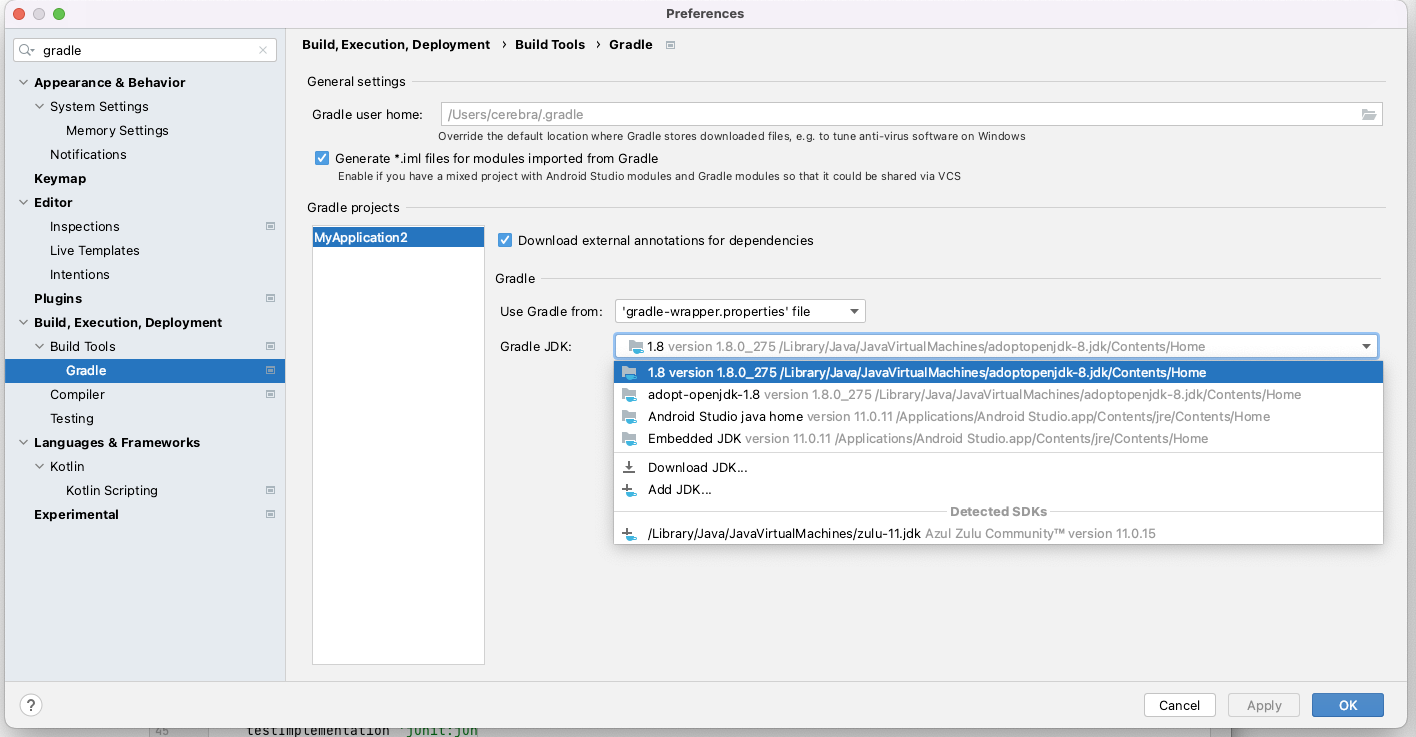Toggle Generate *.iml files checkbox
The width and height of the screenshot is (1416, 737).
click(x=322, y=158)
